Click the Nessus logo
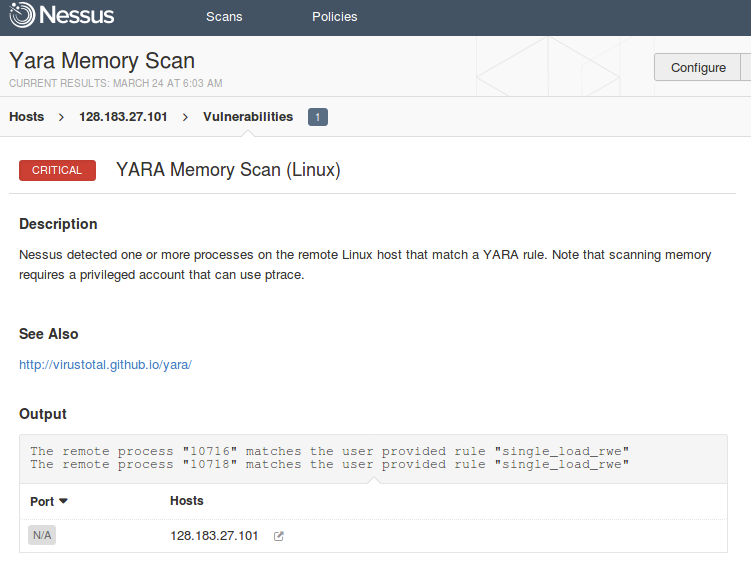 point(61,15)
